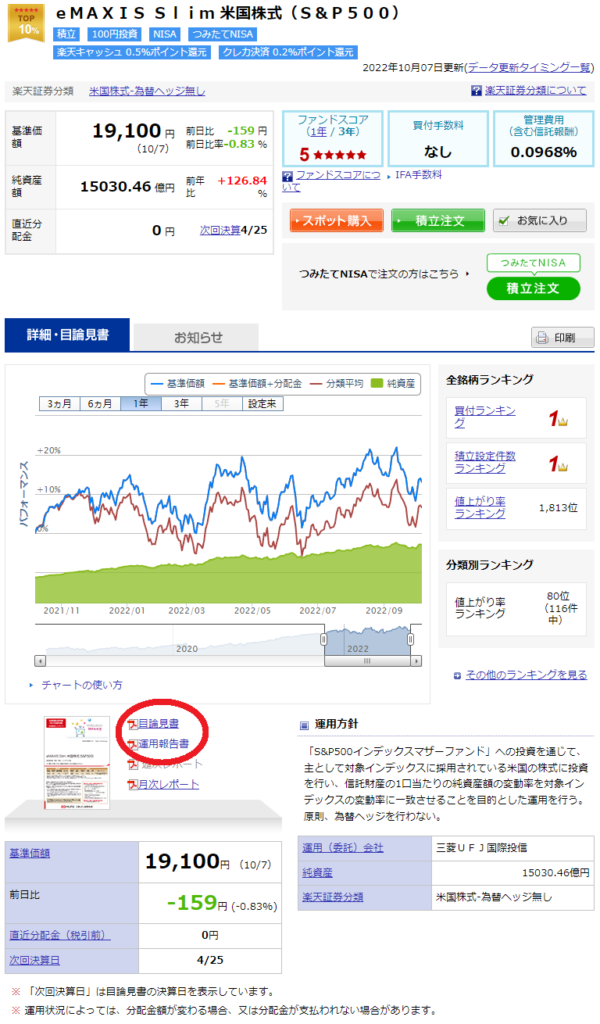Open the 目論見書 document link

pyautogui.click(x=159, y=724)
